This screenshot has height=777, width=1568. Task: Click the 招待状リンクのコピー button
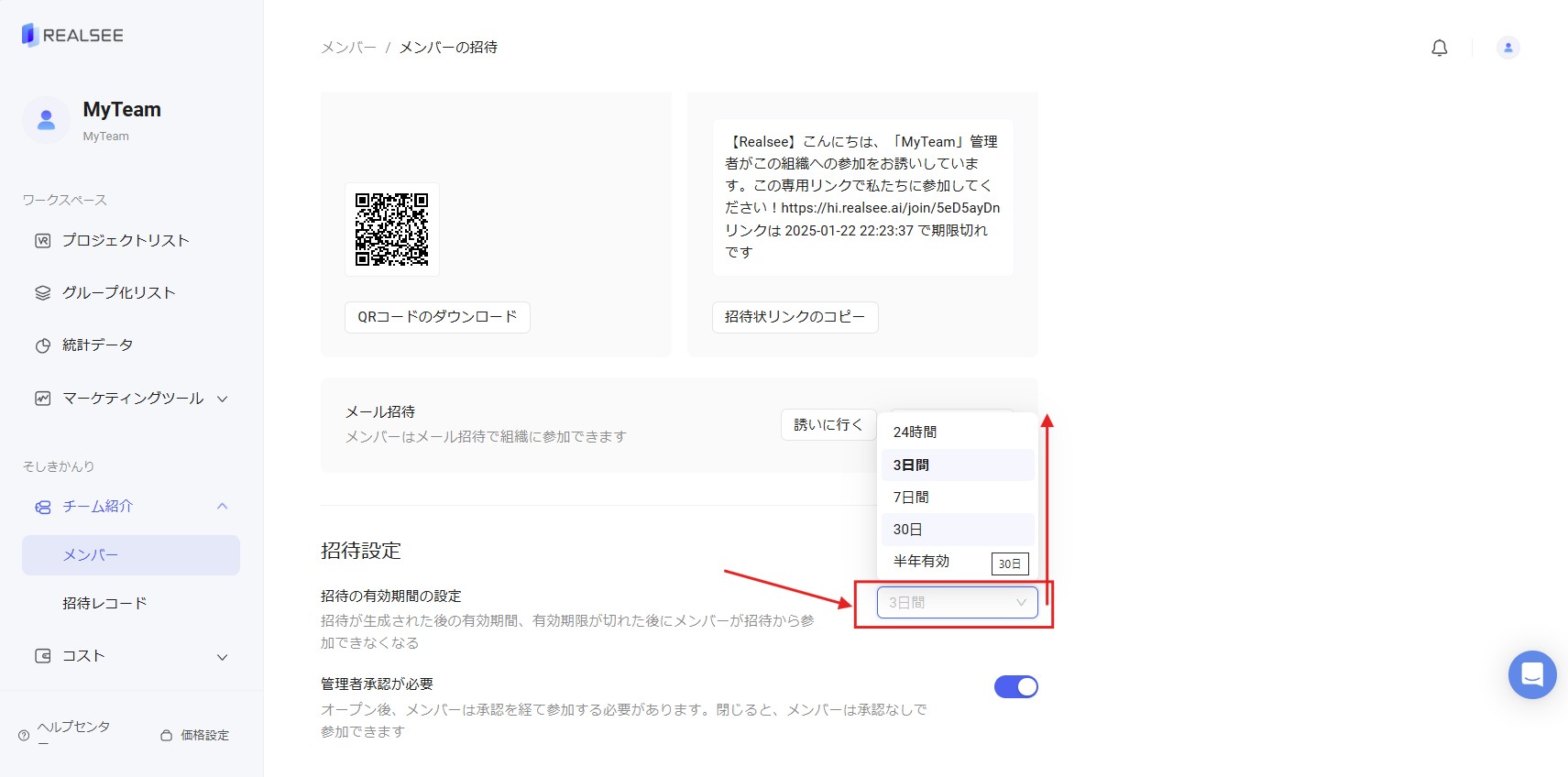tap(795, 317)
